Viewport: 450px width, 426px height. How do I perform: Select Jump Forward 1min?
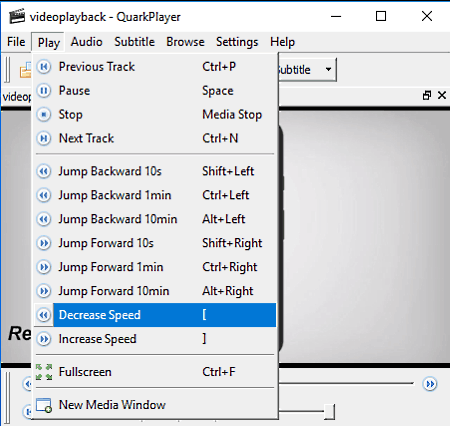[x=155, y=267]
